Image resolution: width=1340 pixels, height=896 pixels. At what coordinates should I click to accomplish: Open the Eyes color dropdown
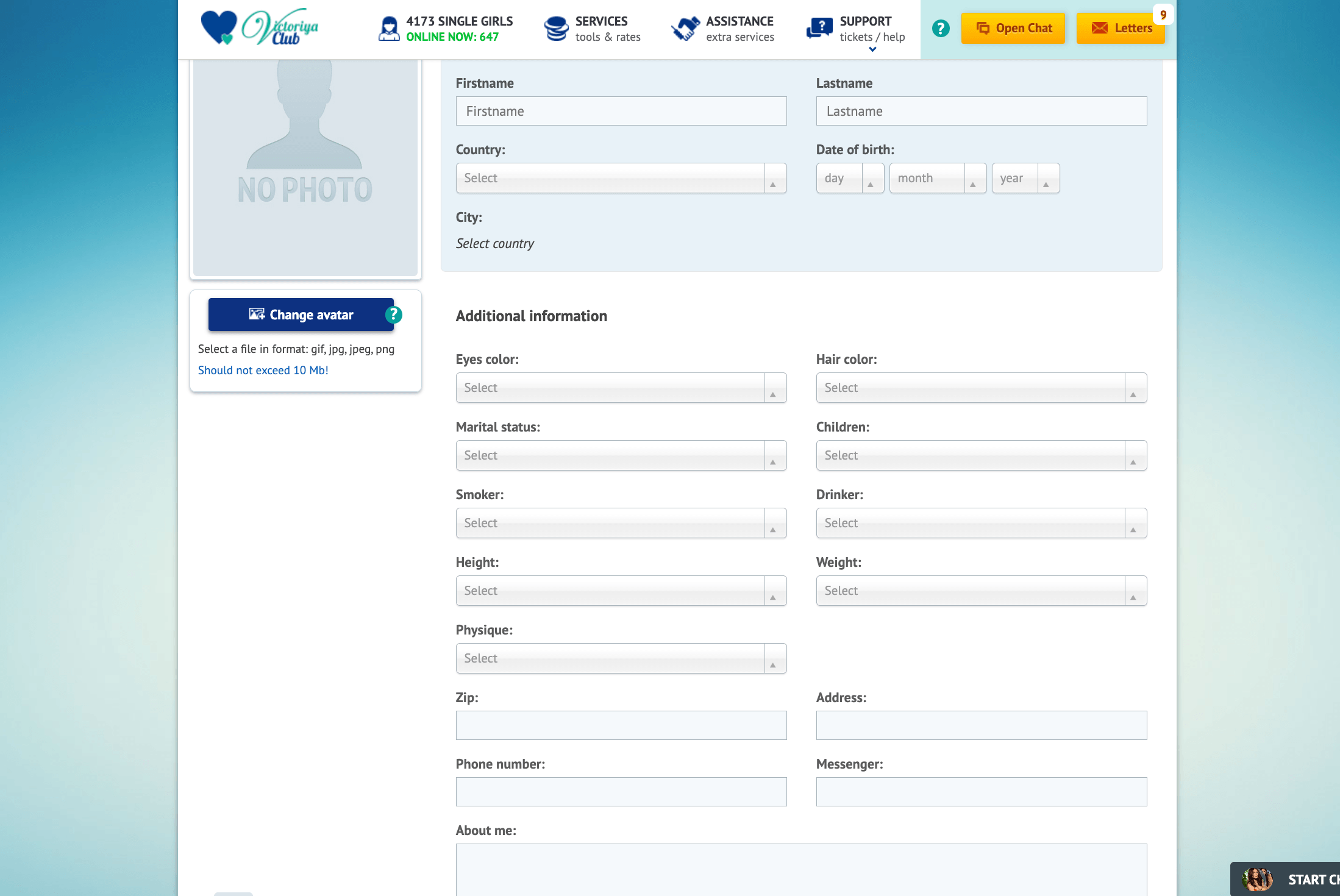tap(621, 388)
